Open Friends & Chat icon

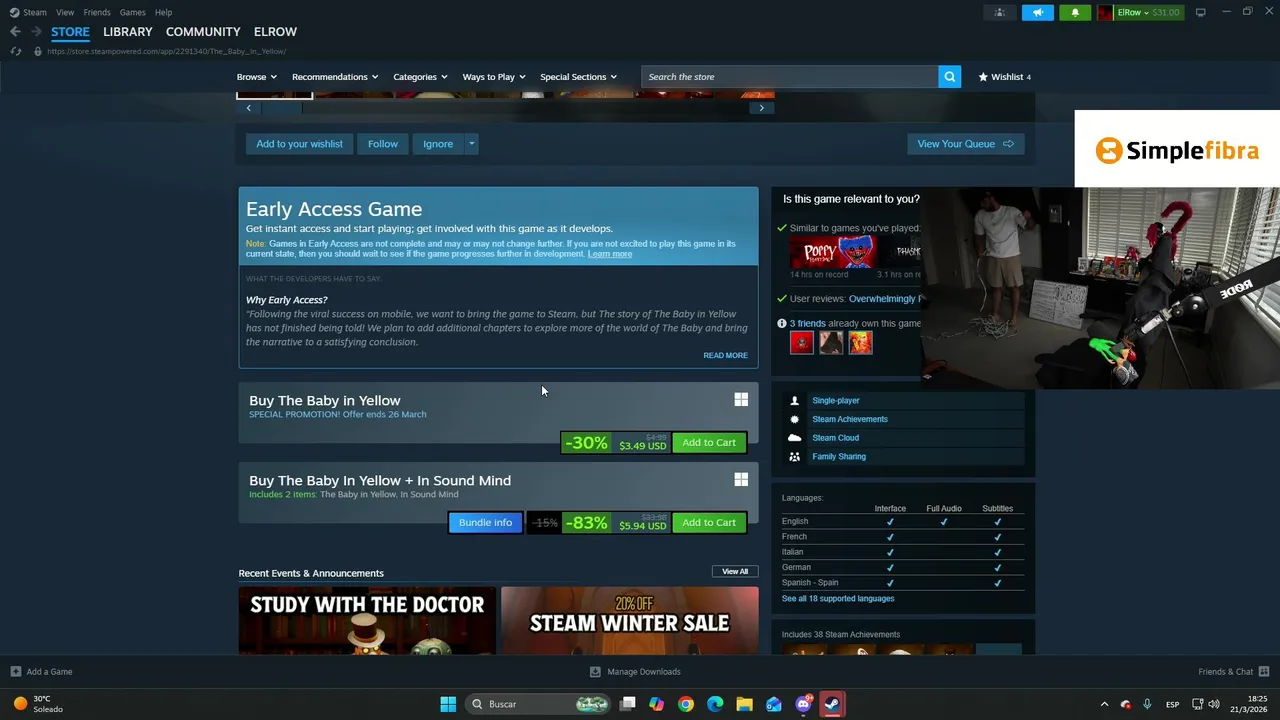point(1264,672)
